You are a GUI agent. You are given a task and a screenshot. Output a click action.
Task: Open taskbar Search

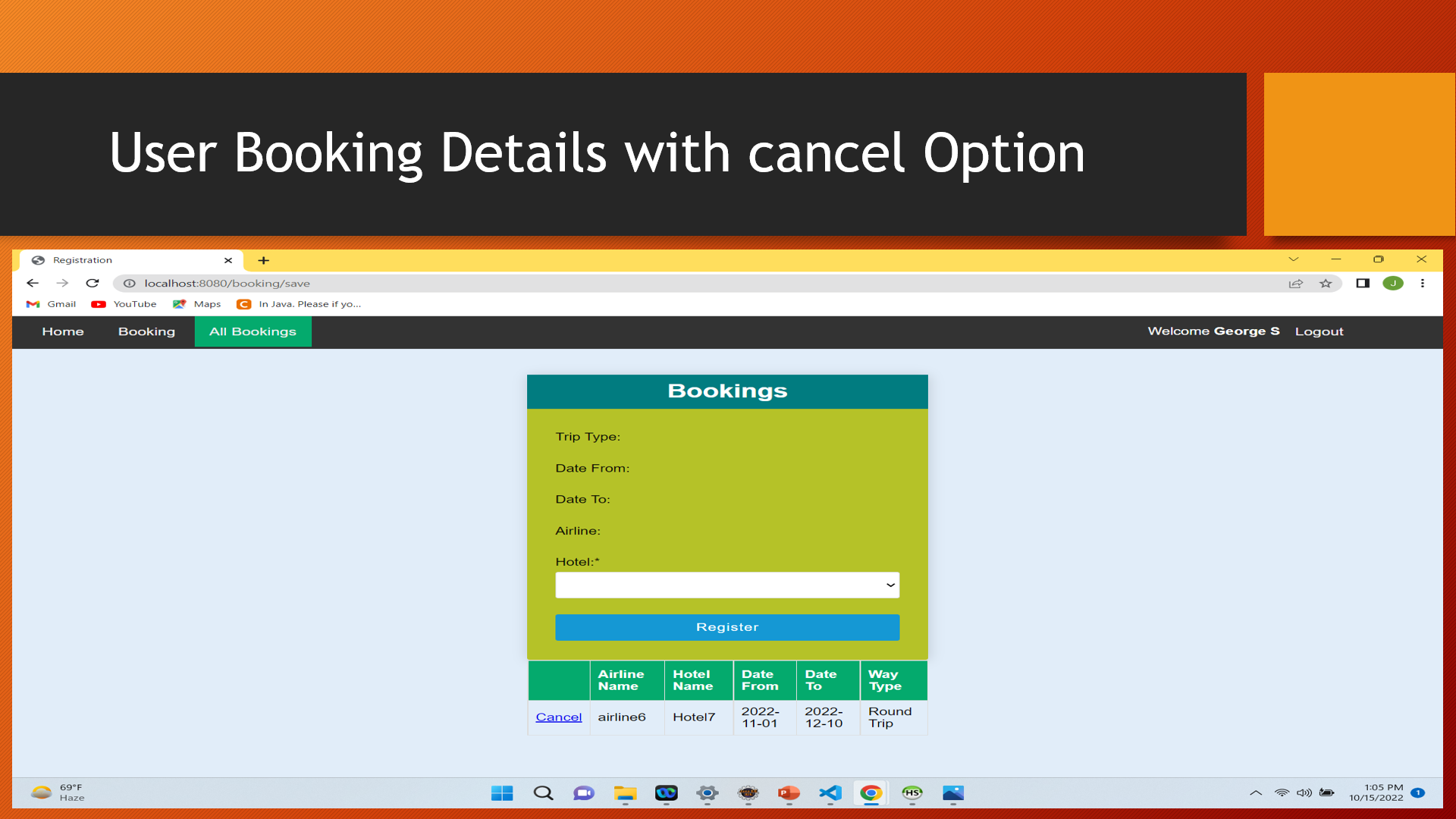coord(543,793)
